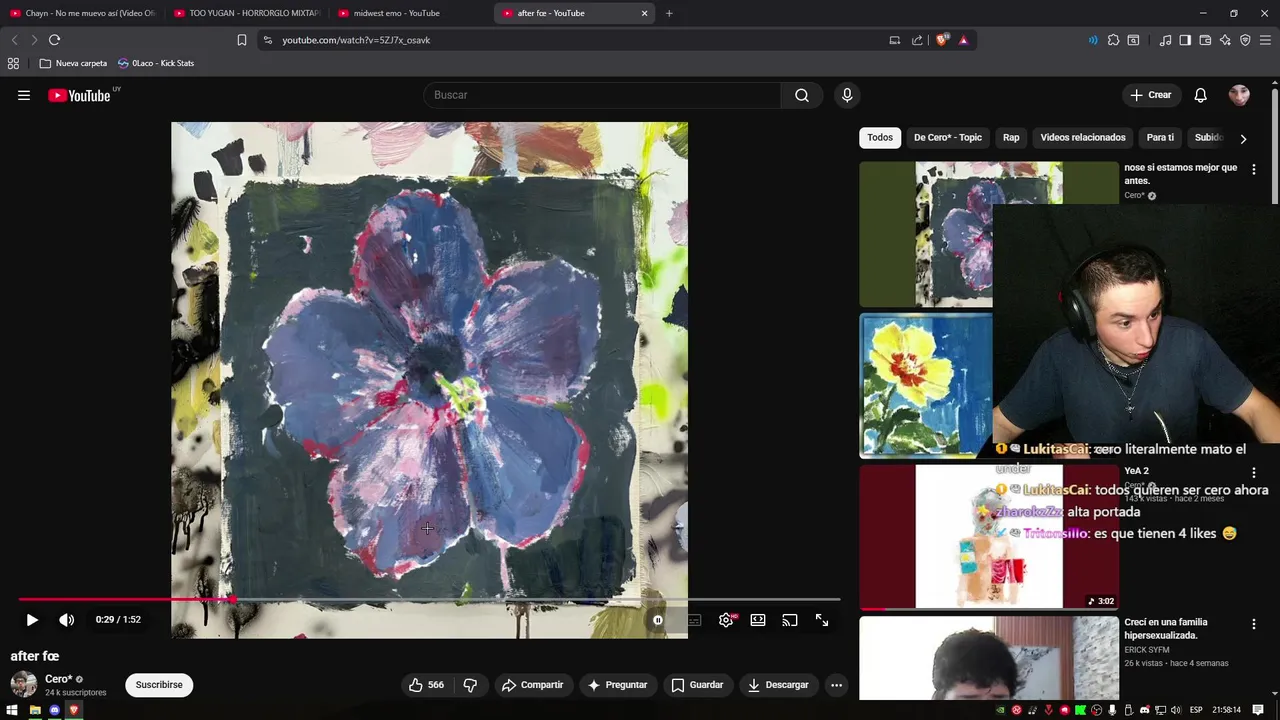The height and width of the screenshot is (720, 1280).
Task: Click the Preguntar button
Action: [618, 685]
